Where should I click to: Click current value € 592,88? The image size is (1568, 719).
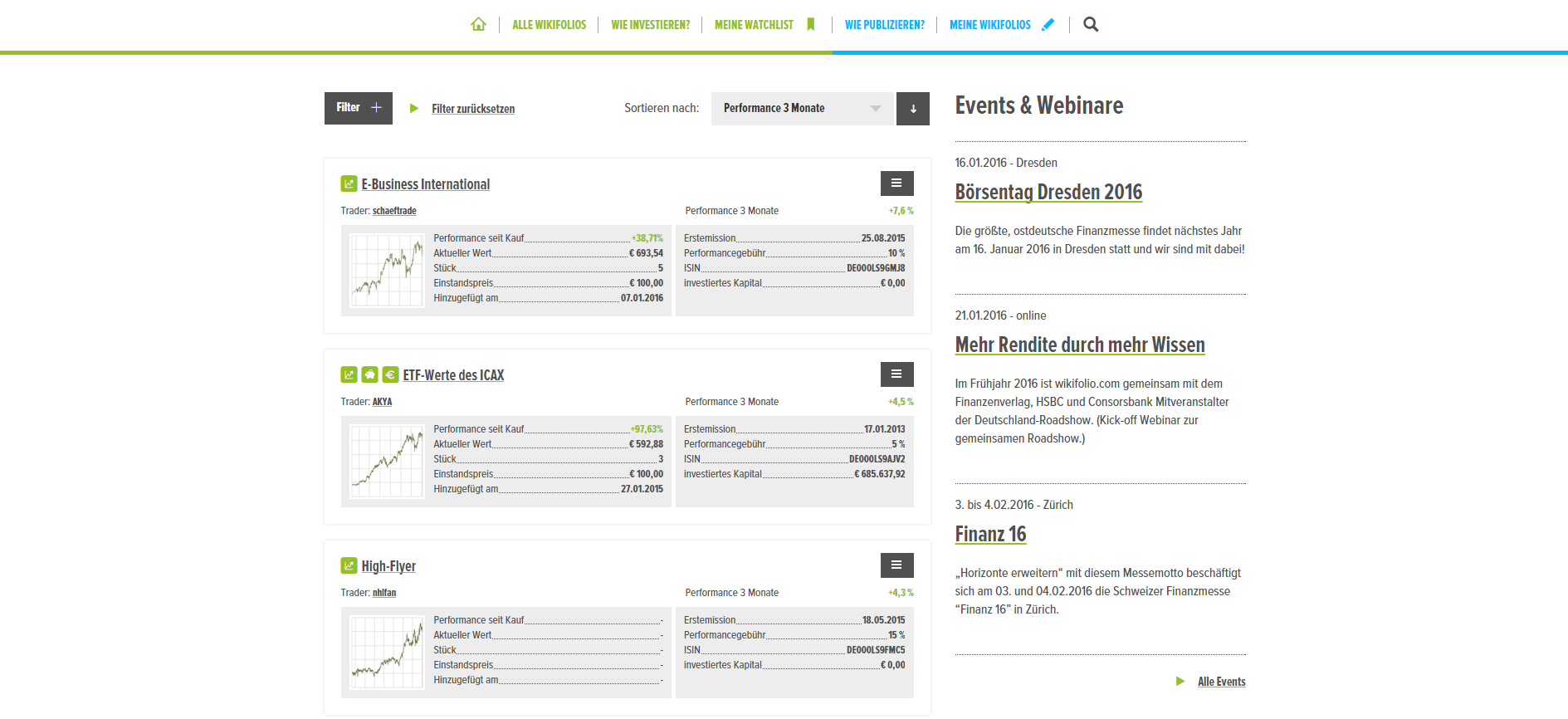click(x=646, y=444)
